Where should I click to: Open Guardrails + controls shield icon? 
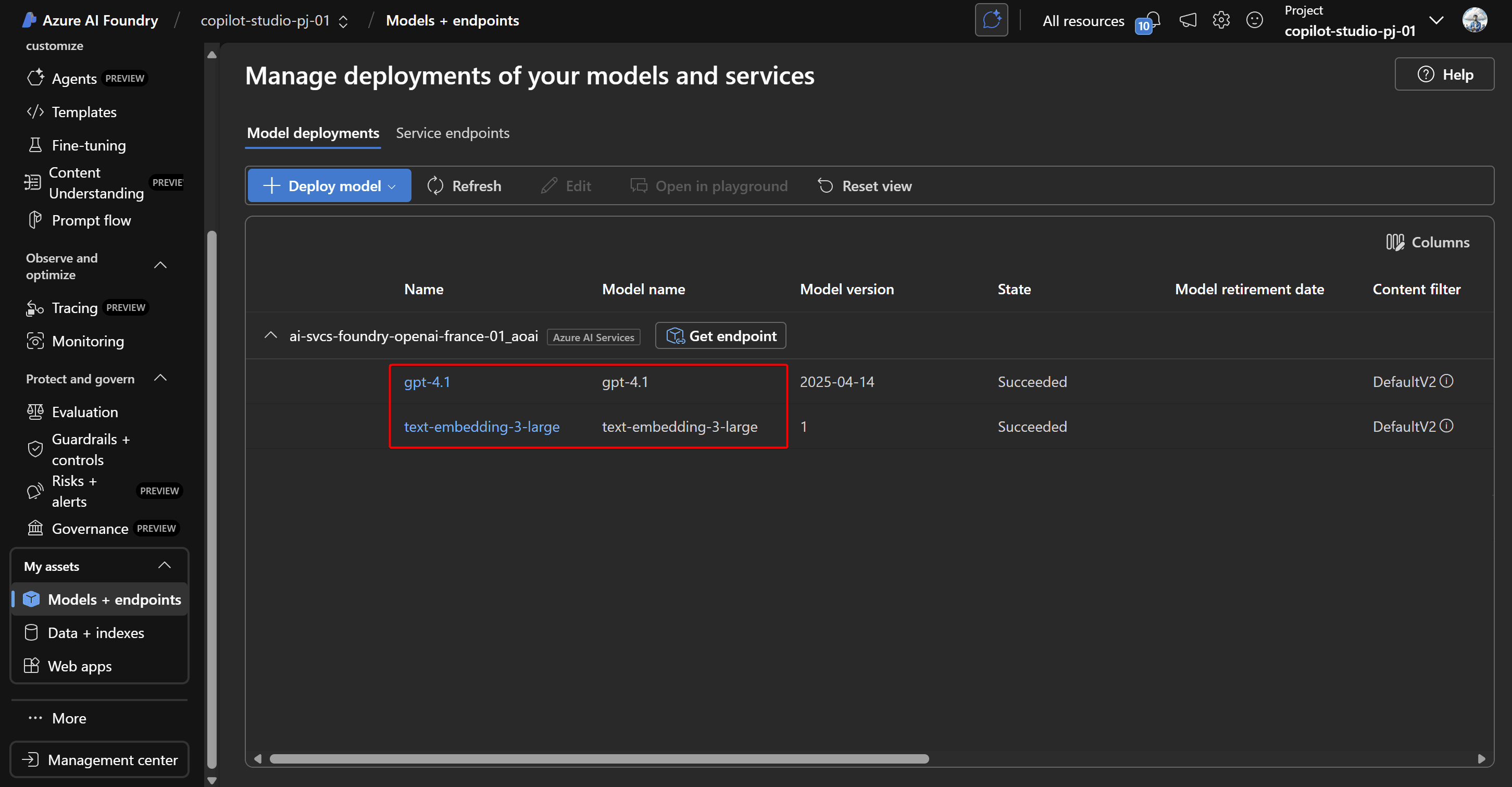click(35, 449)
